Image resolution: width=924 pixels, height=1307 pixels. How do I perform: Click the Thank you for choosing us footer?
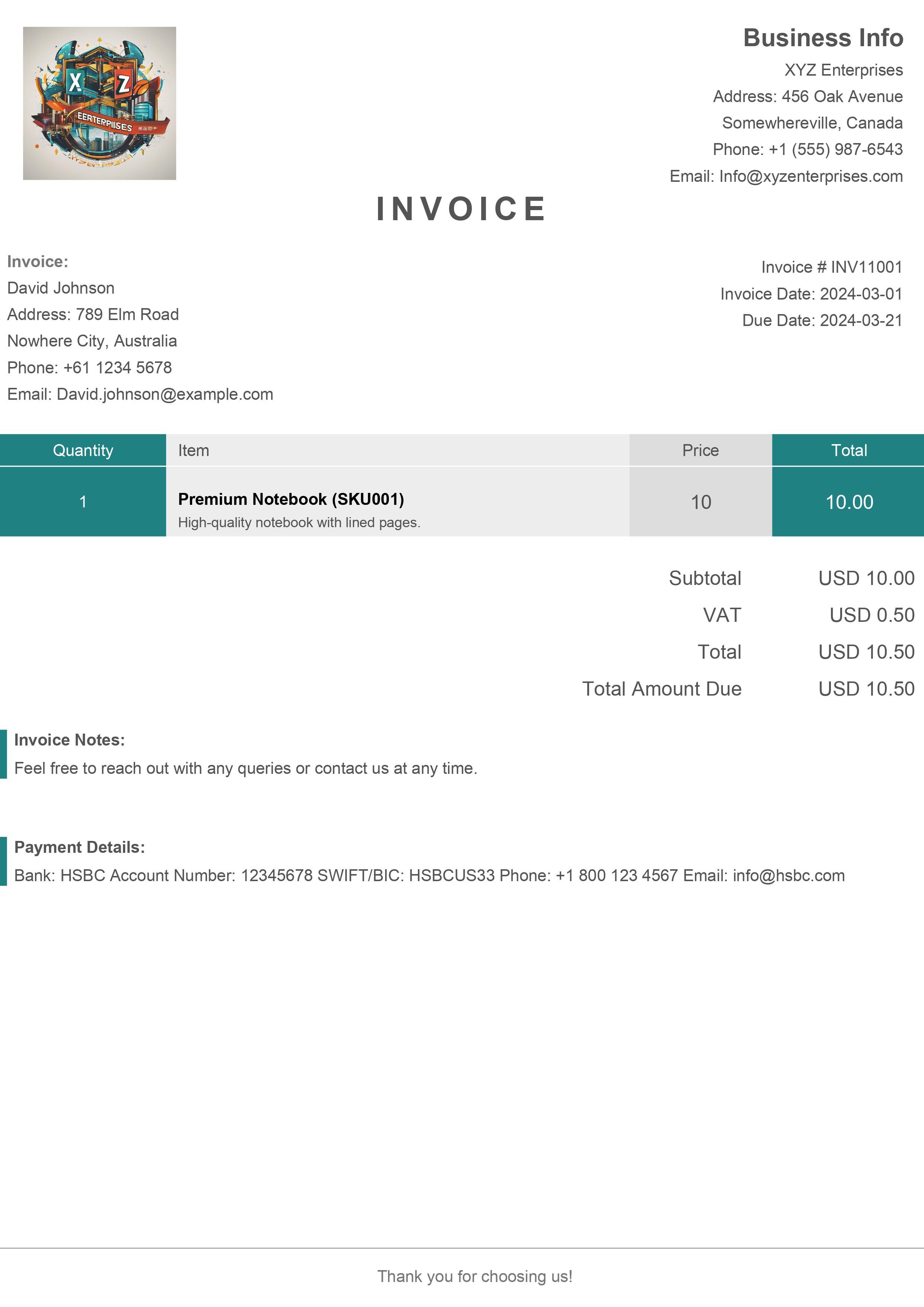(474, 1276)
